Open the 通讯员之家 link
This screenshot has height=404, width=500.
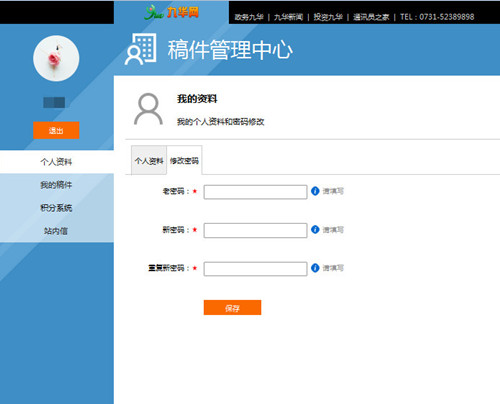(371, 17)
